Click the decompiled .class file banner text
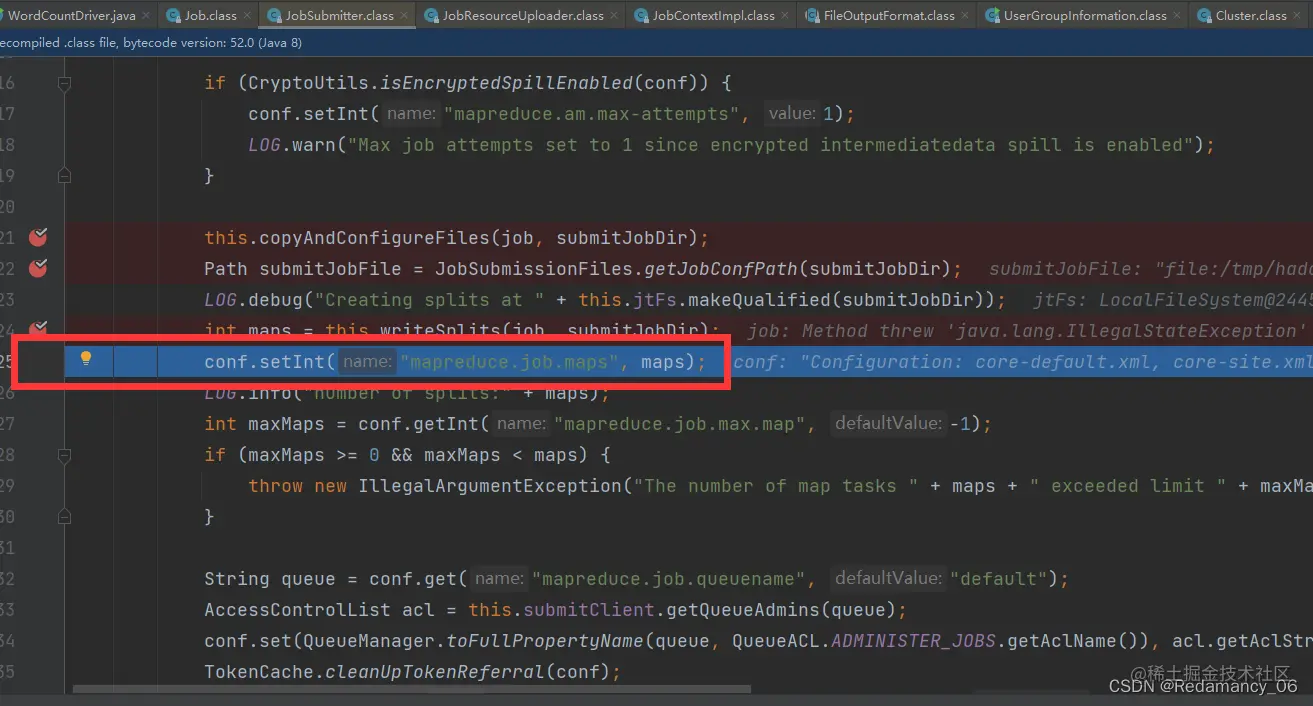The image size is (1313, 706). 150,43
